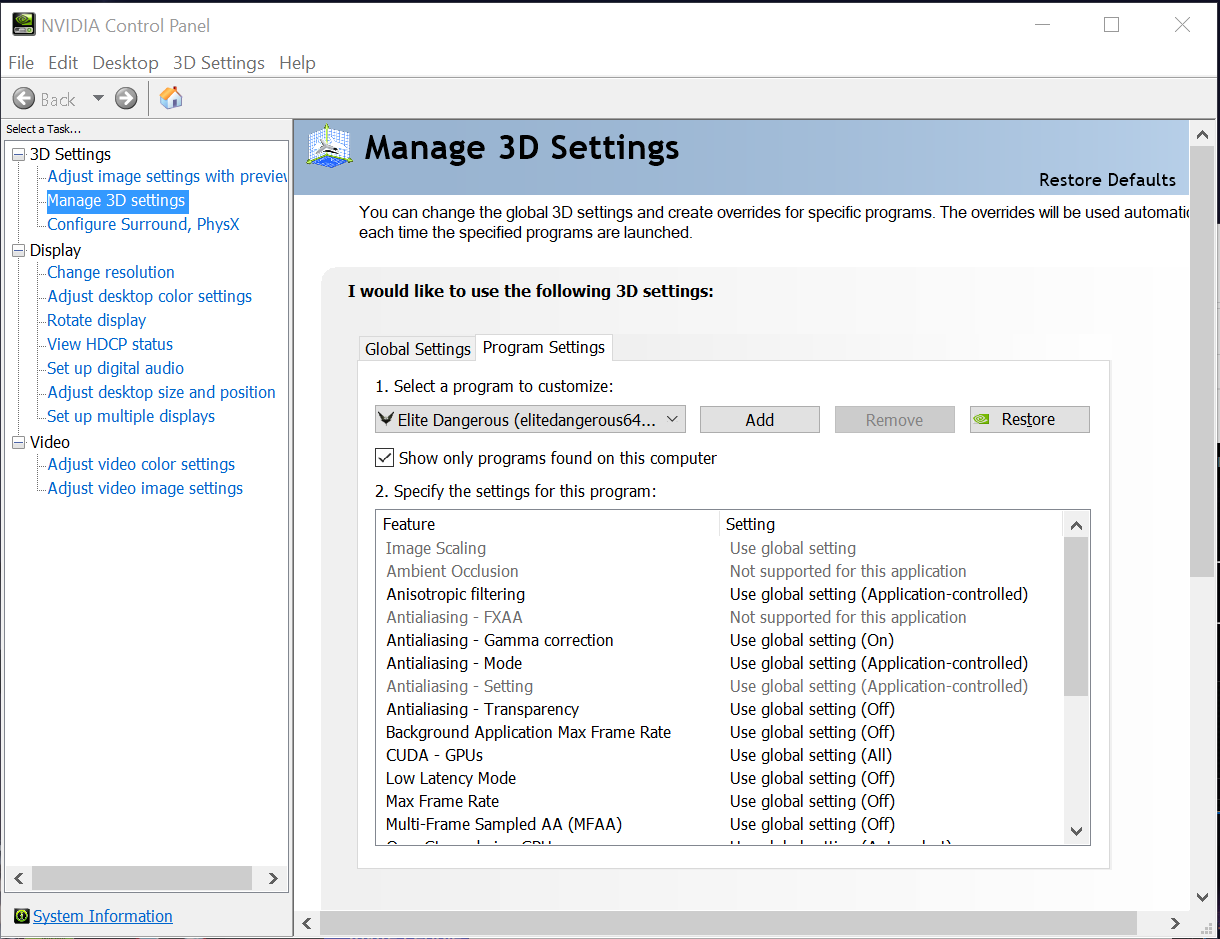This screenshot has width=1220, height=939.
Task: Open the System Information link
Action: [103, 916]
